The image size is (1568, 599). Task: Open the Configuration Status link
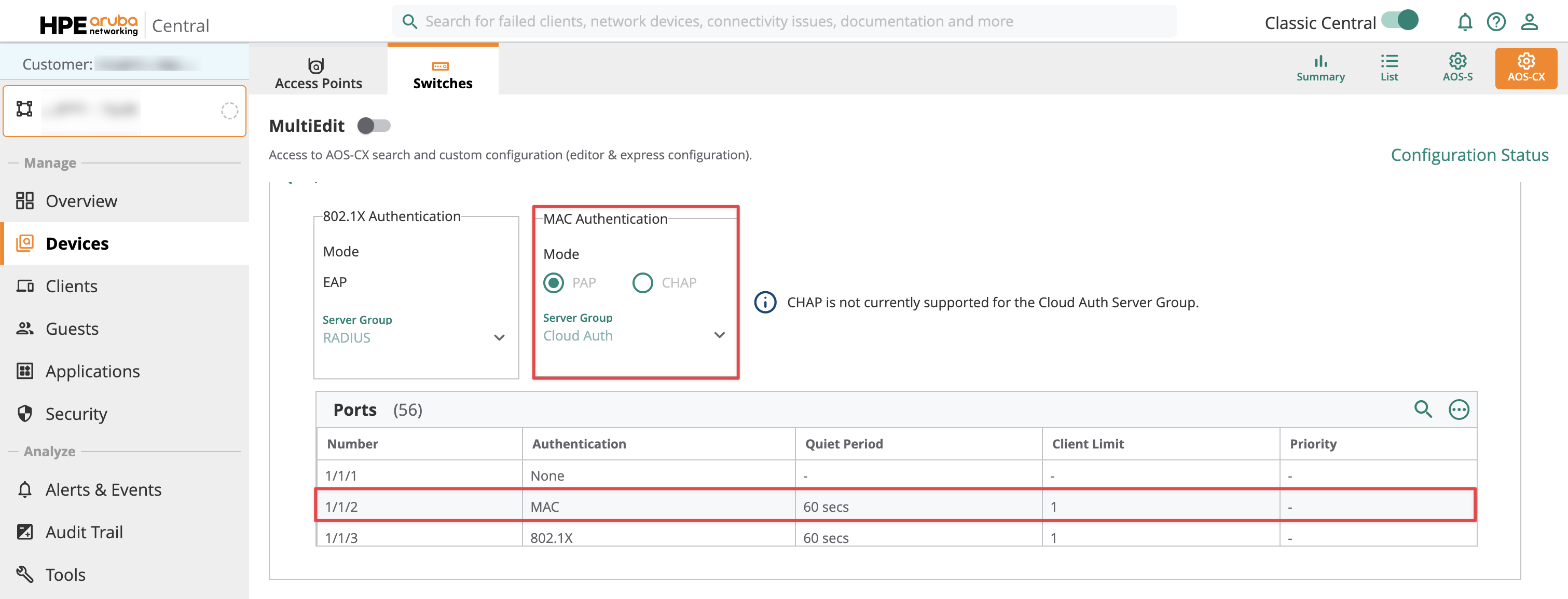click(x=1469, y=155)
